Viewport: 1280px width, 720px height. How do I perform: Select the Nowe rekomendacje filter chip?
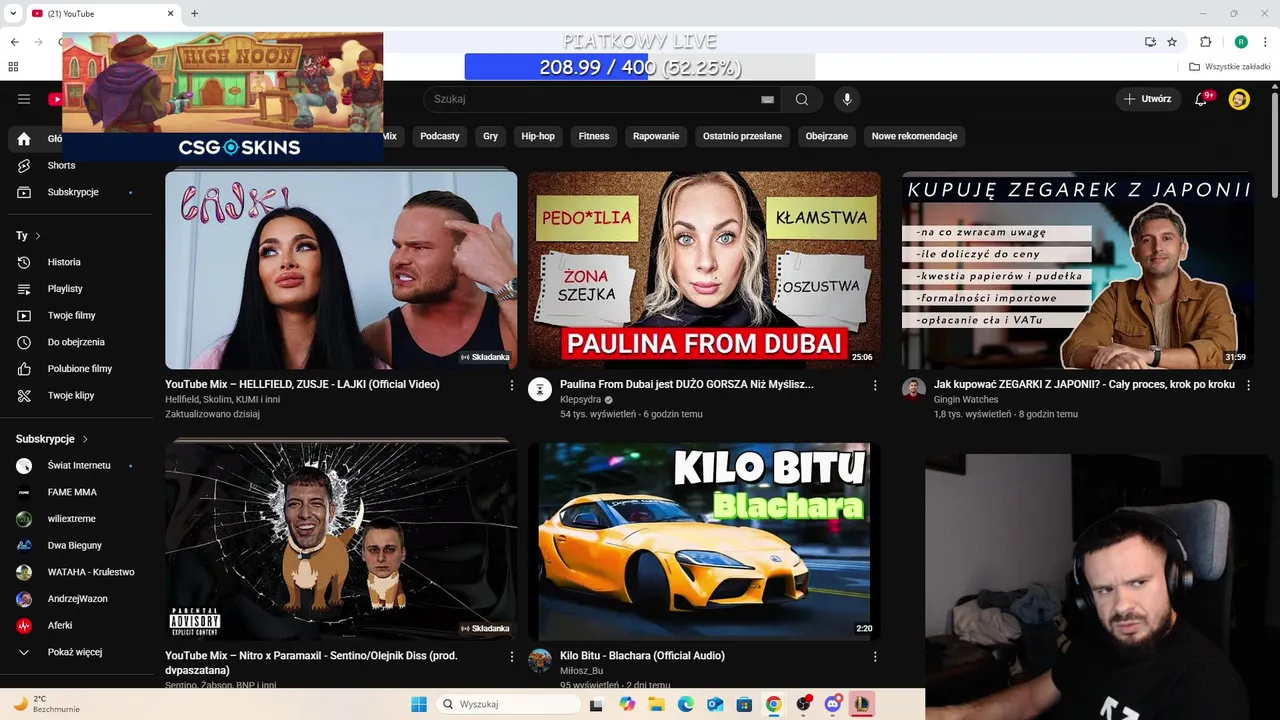point(914,136)
